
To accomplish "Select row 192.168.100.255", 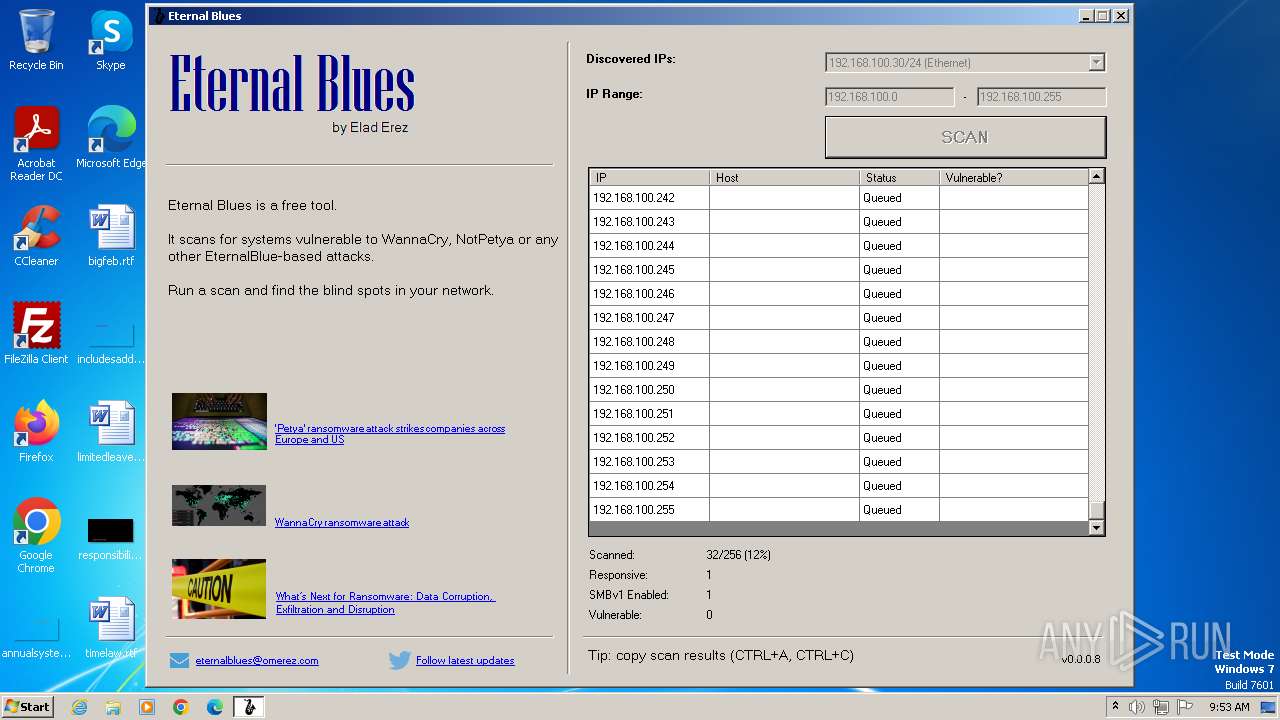I will [x=839, y=510].
